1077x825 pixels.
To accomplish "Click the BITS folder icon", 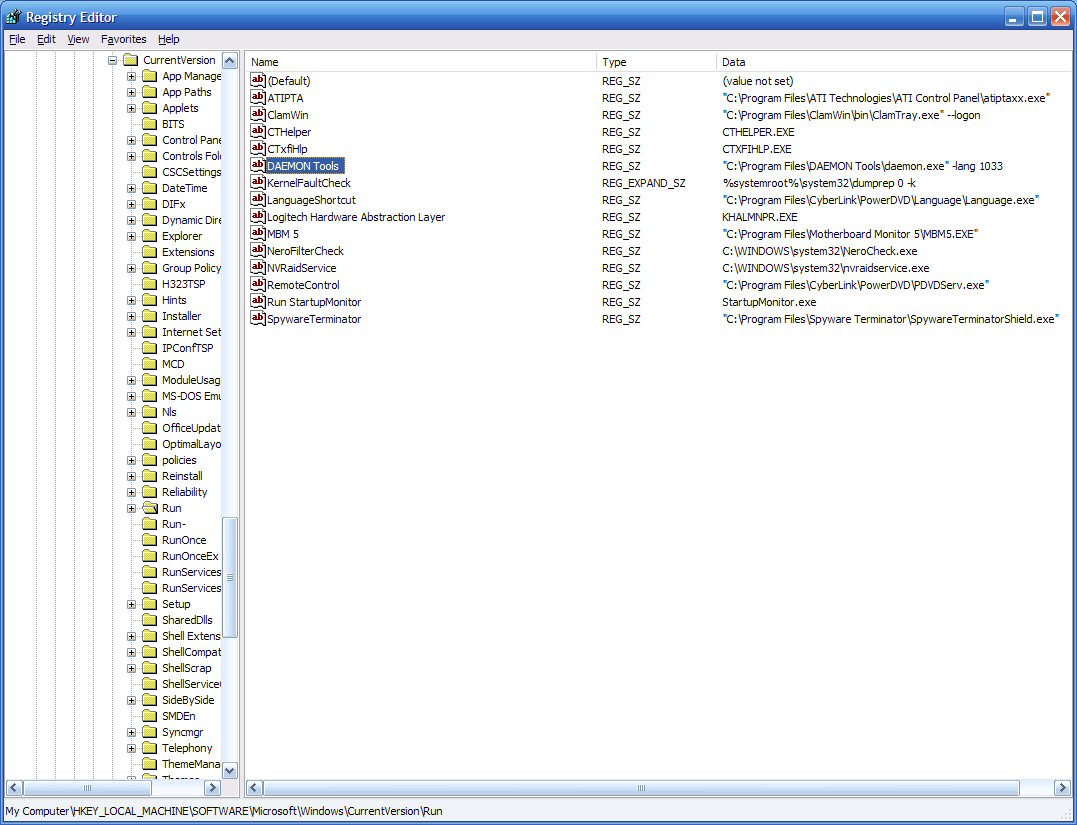I will click(150, 124).
